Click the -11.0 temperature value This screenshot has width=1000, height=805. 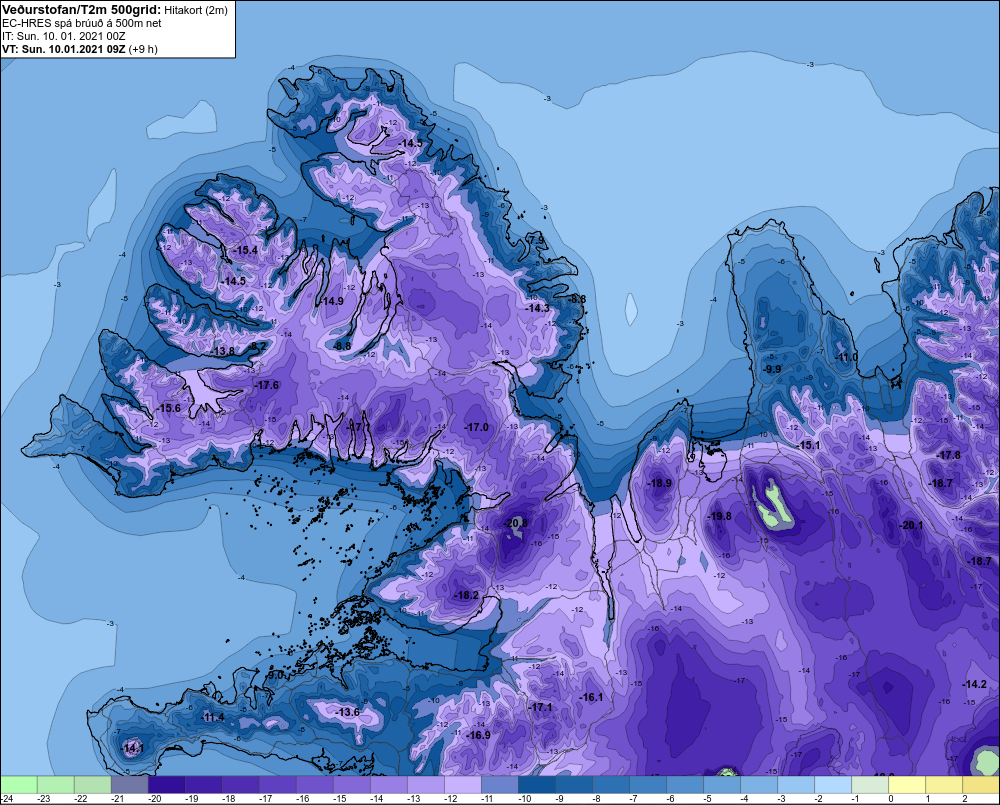[x=847, y=357]
